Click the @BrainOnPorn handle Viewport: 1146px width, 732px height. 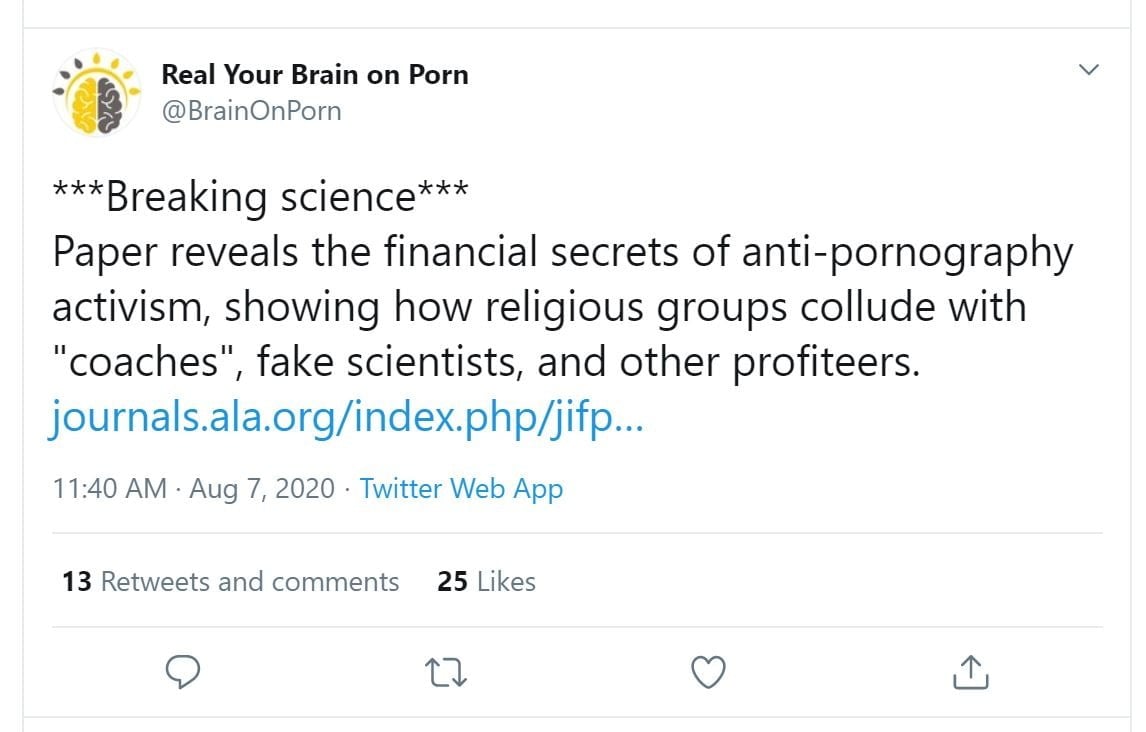tap(251, 111)
